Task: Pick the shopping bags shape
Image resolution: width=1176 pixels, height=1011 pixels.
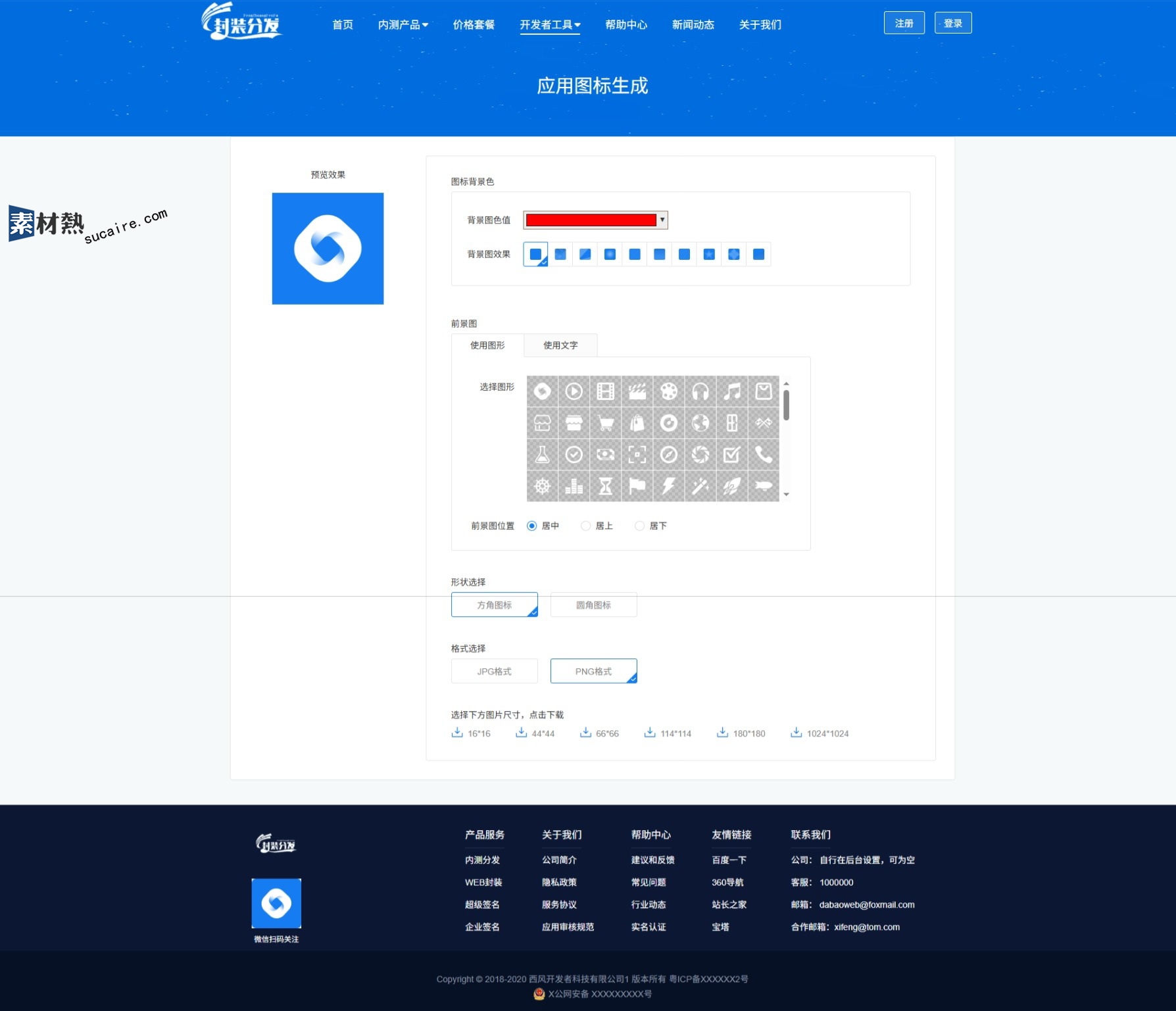Action: coord(637,423)
